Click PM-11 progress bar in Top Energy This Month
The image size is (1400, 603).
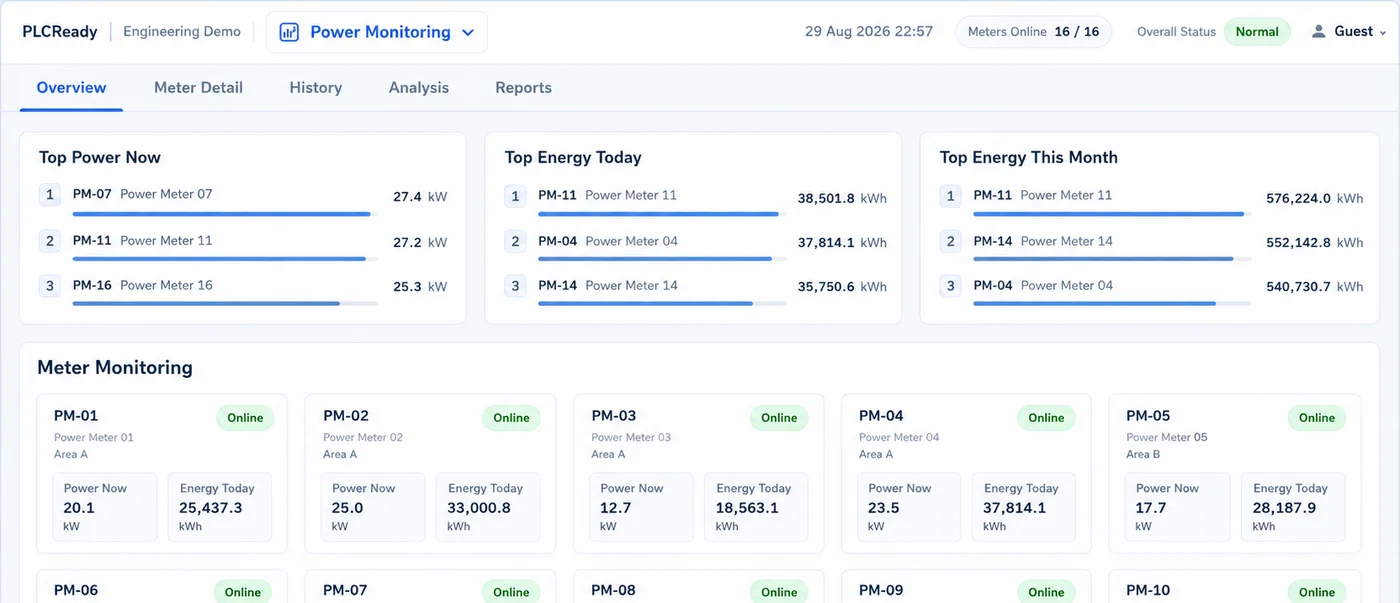tap(1112, 213)
